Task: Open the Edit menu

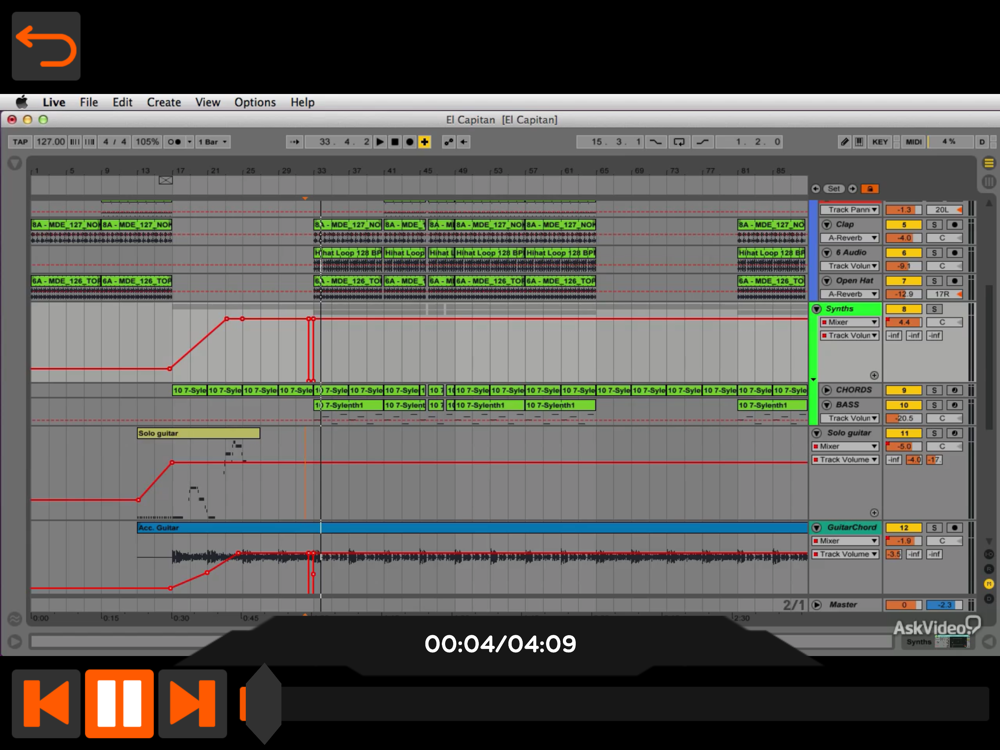Action: (x=122, y=102)
